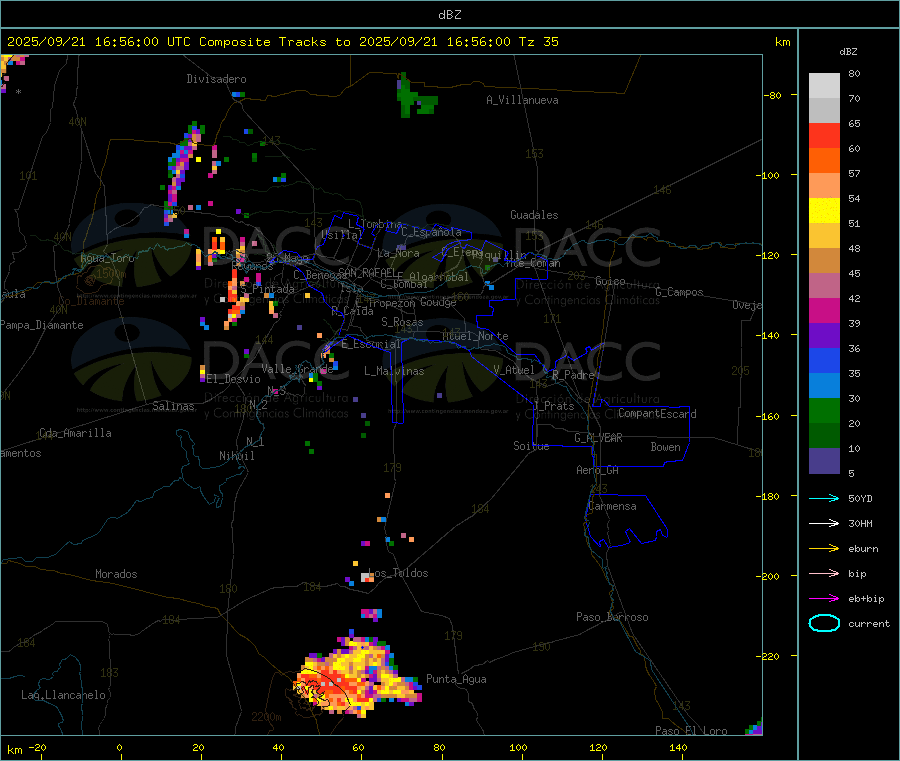900x761 pixels.
Task: Pick the magenta 39-42 dBZ legend swatch
Action: [x=824, y=311]
